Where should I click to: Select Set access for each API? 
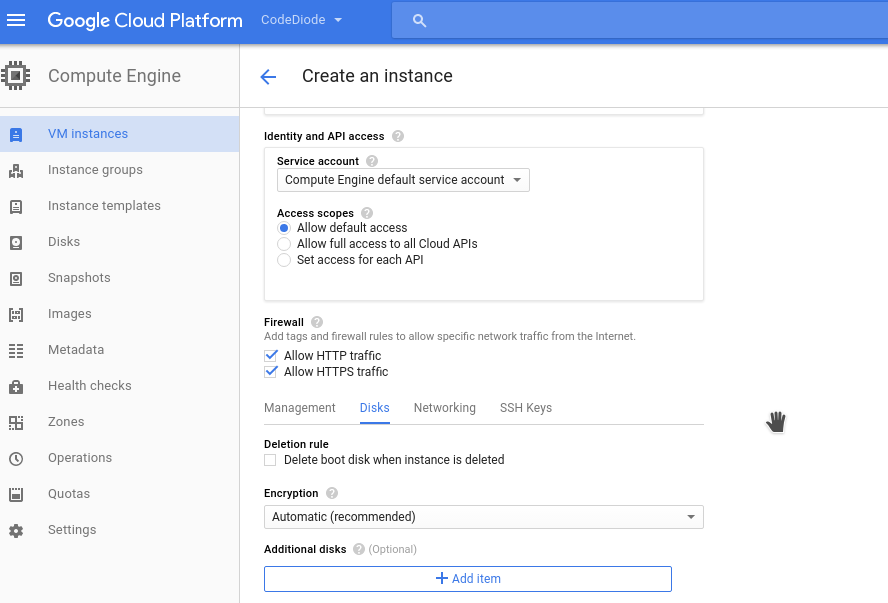coord(284,260)
